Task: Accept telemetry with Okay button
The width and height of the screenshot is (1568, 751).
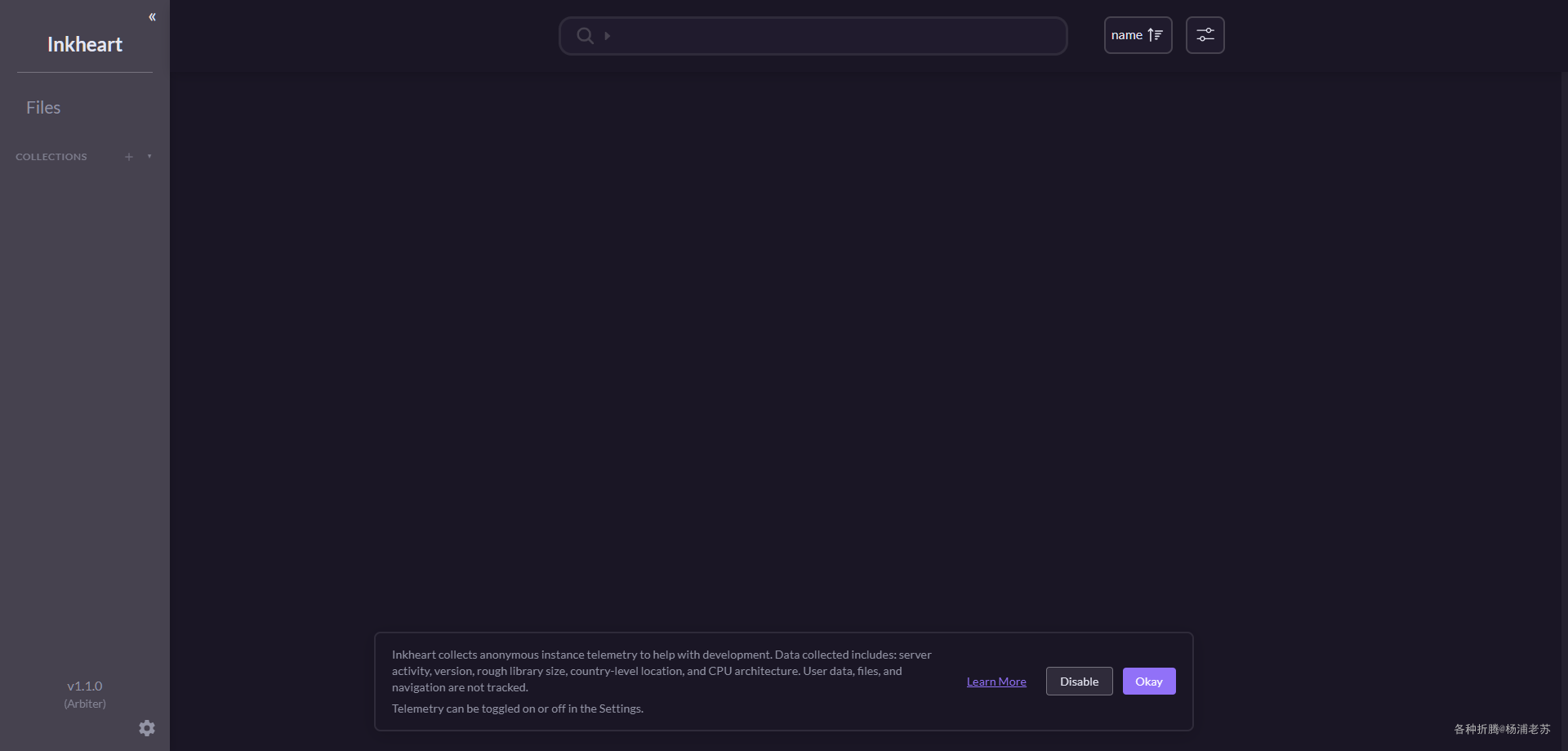Action: [x=1148, y=682]
